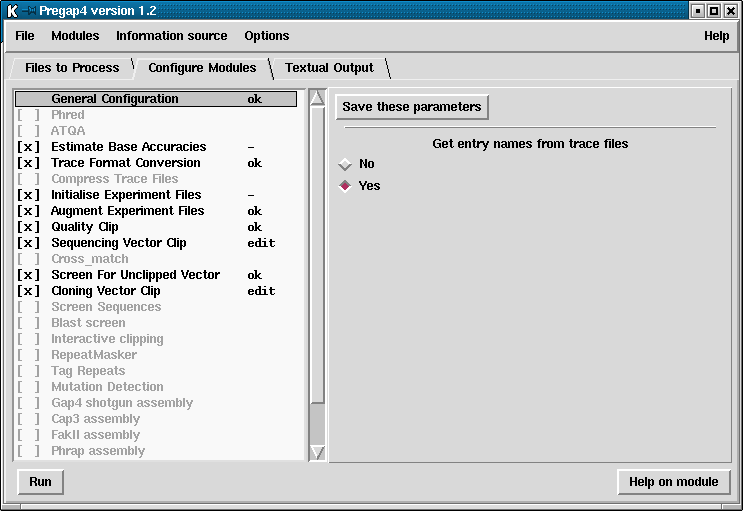Open the Modules menu
This screenshot has width=743, height=511.
[x=75, y=36]
